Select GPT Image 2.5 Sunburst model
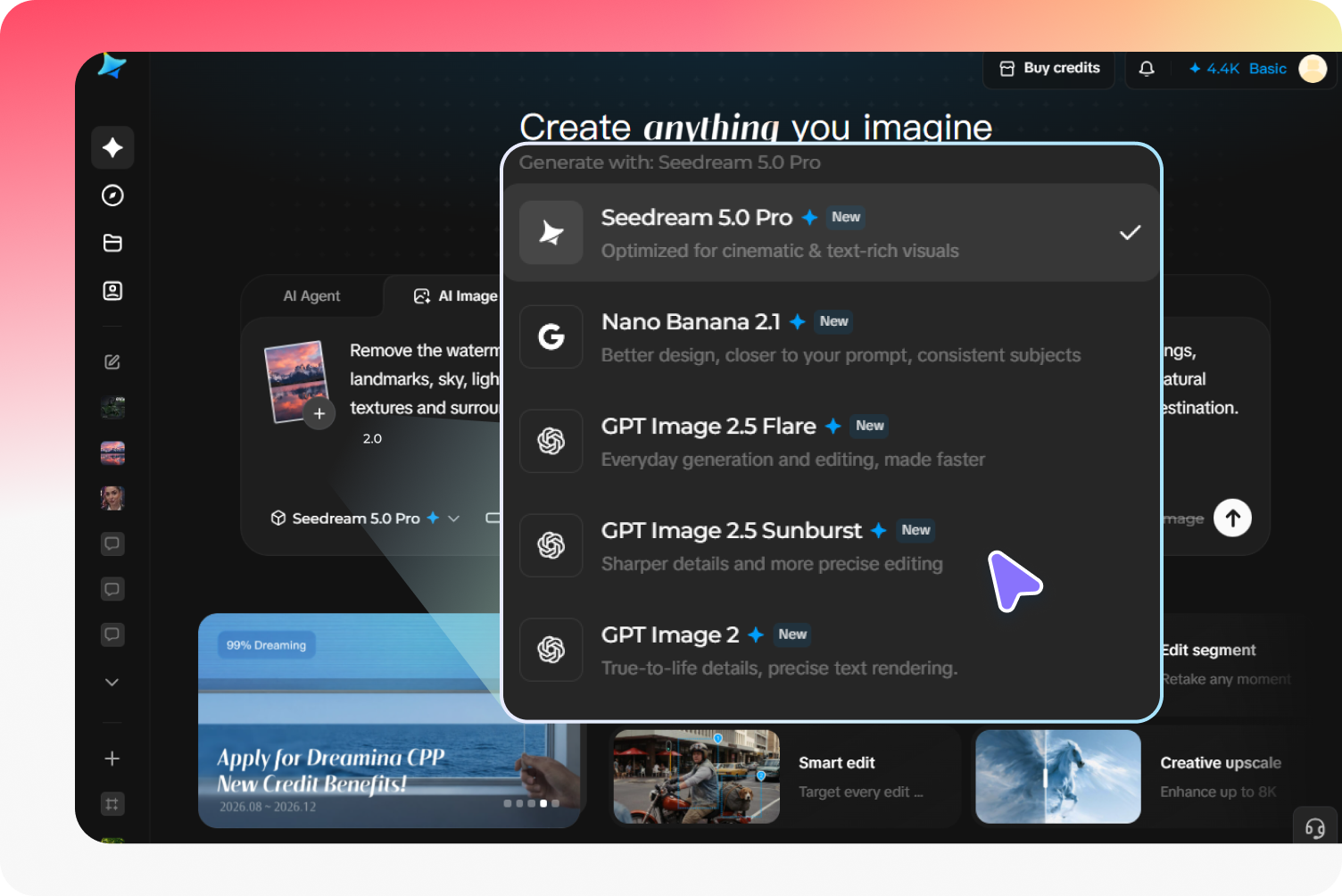1342x896 pixels. coord(832,545)
